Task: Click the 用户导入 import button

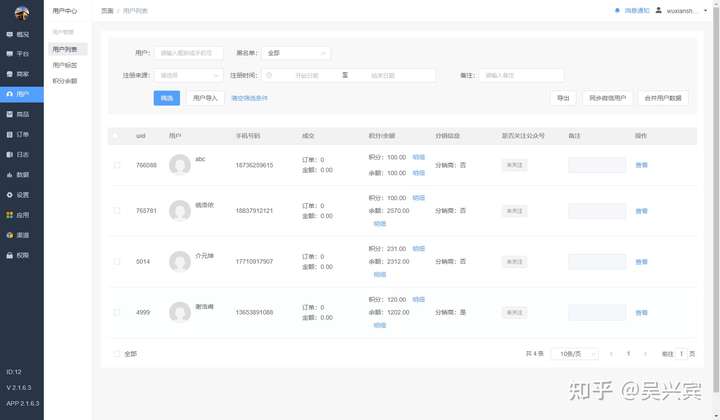Action: pyautogui.click(x=205, y=98)
